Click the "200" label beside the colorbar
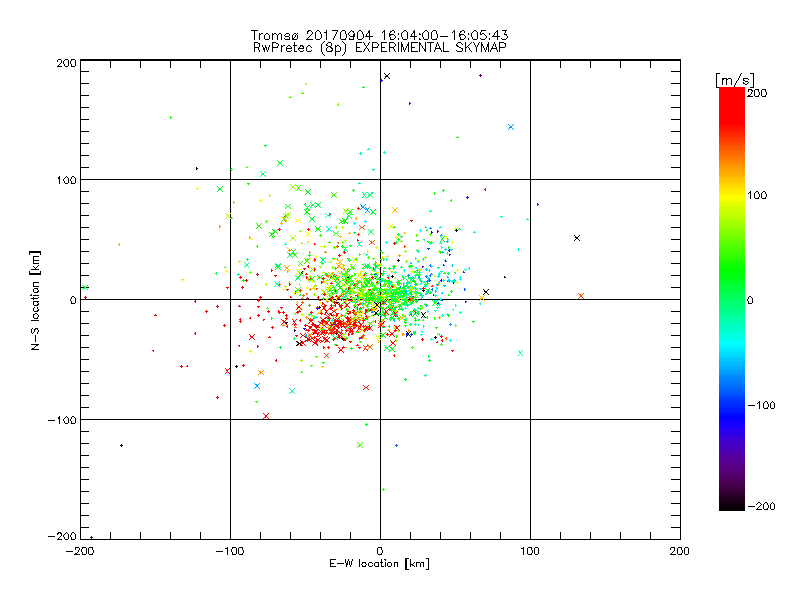The width and height of the screenshot is (800, 600). pos(757,93)
